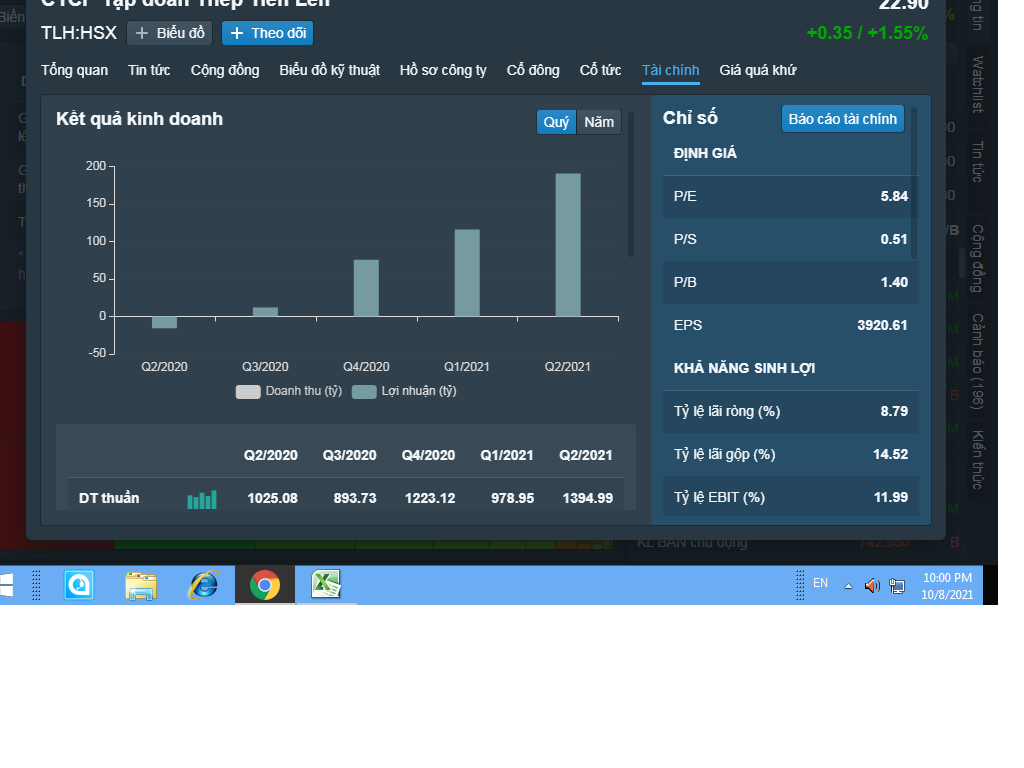The image size is (1024, 768).
Task: Click the network tray icon
Action: 897,586
